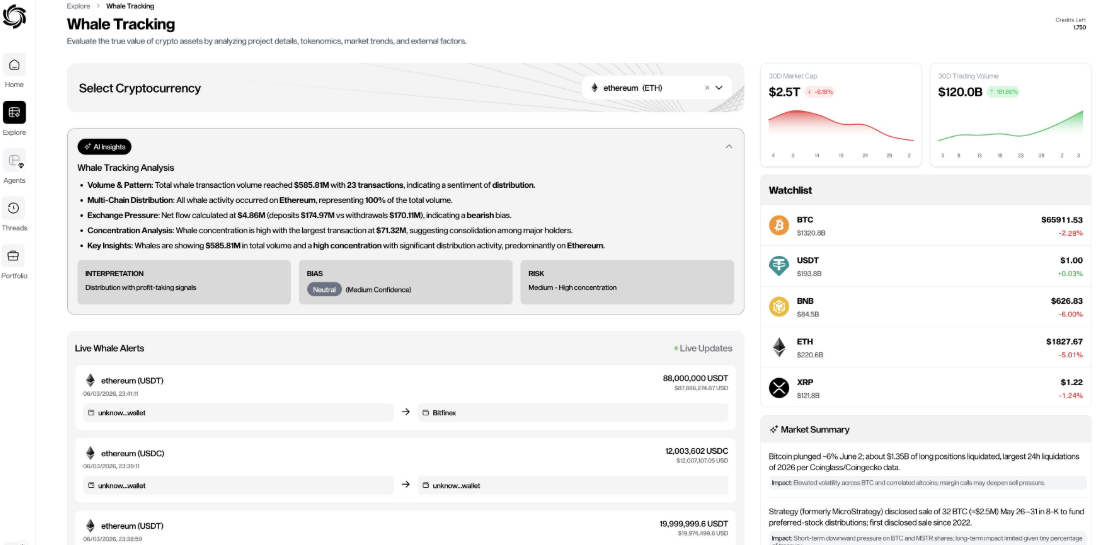Open the Agents sidebar icon
This screenshot has height=545, width=1119.
tap(14, 161)
